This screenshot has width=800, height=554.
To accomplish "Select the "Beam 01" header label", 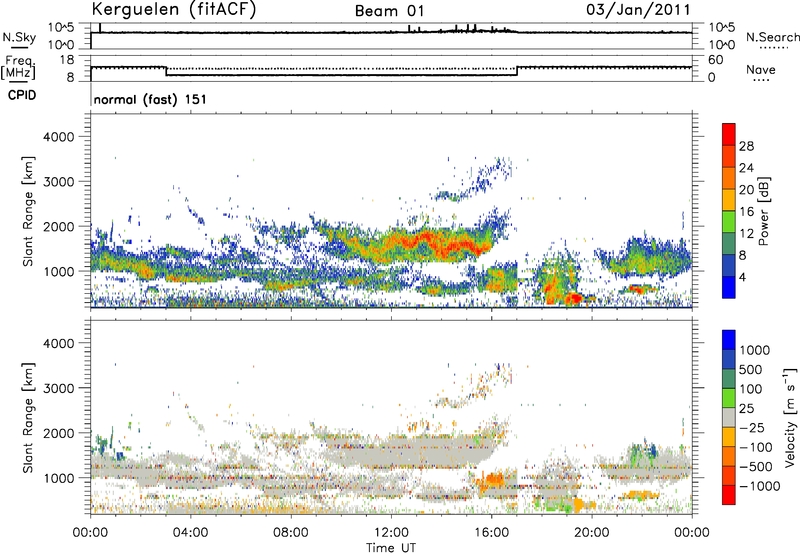I will click(x=389, y=11).
